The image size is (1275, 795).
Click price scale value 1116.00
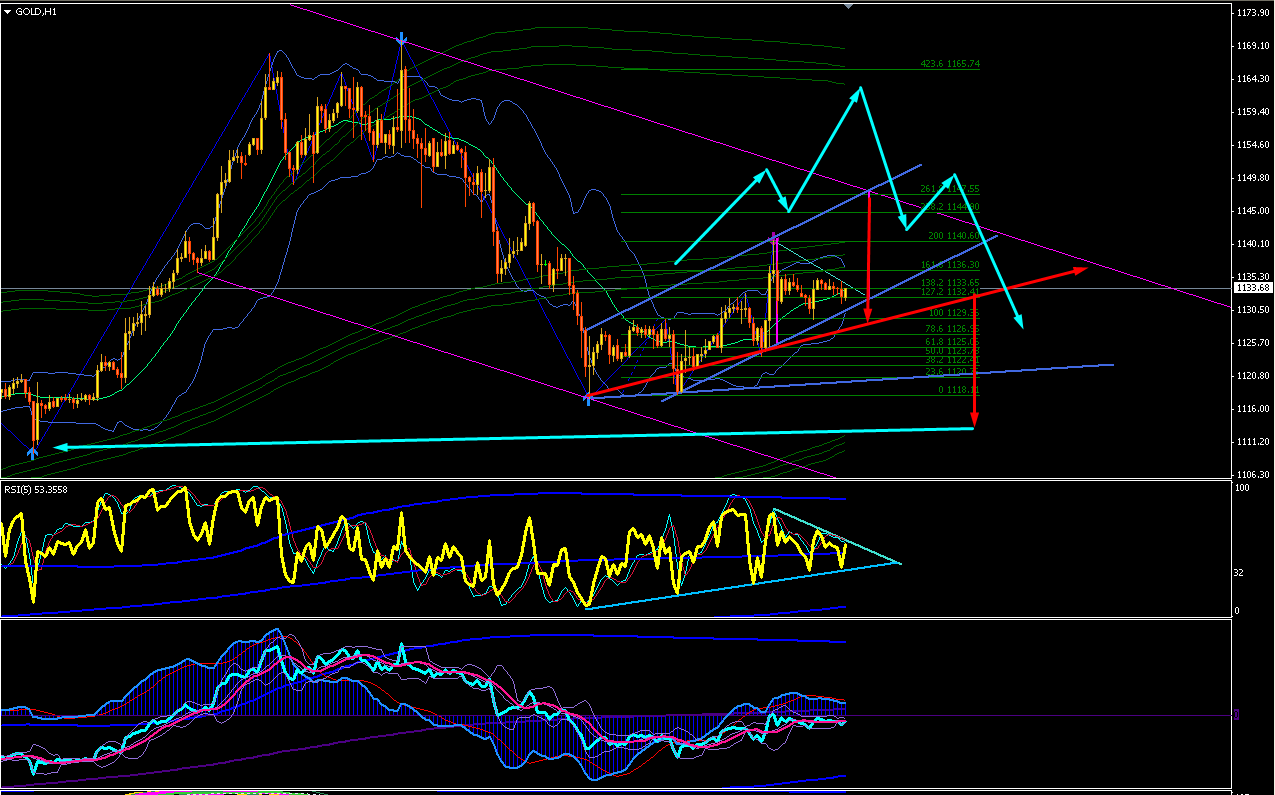[x=1252, y=409]
